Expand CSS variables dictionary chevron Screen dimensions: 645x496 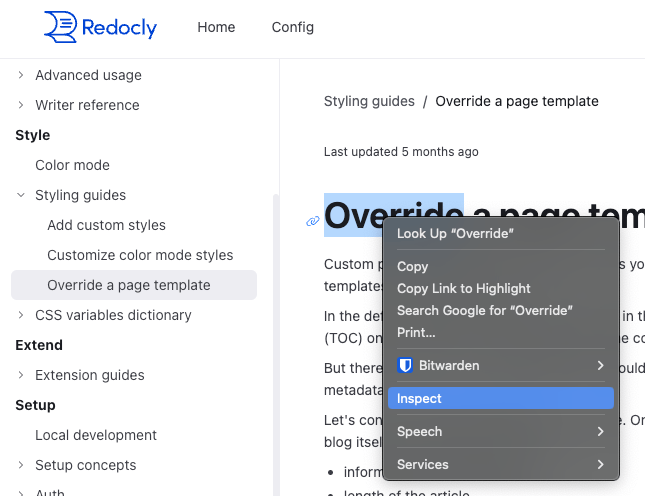pos(21,315)
